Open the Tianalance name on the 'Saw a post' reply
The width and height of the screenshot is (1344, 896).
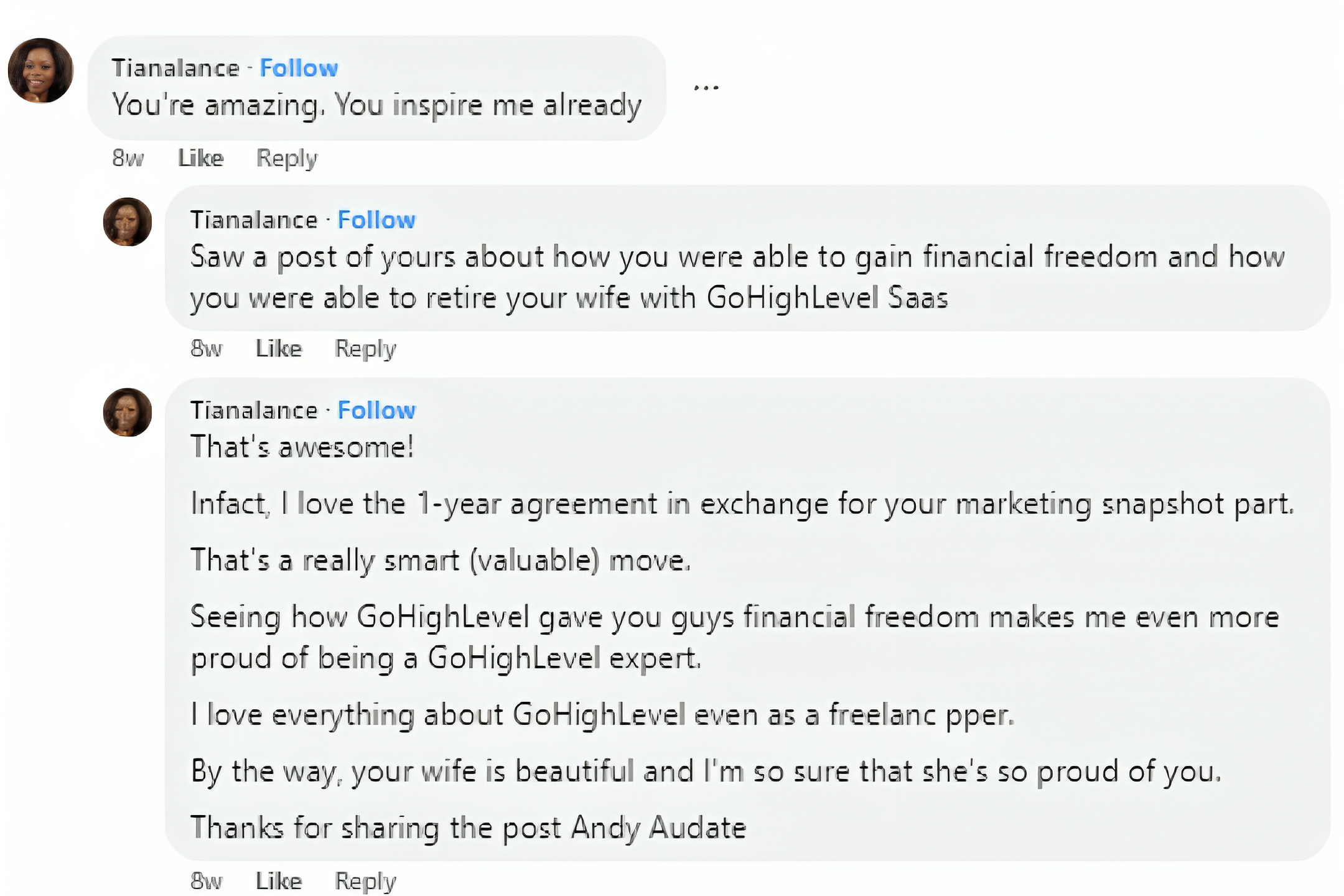pyautogui.click(x=254, y=220)
